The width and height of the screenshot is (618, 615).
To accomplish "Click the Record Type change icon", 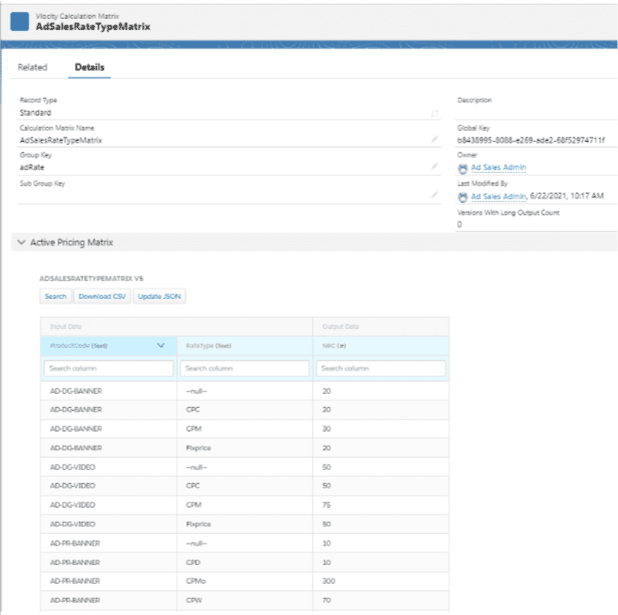I will [435, 113].
